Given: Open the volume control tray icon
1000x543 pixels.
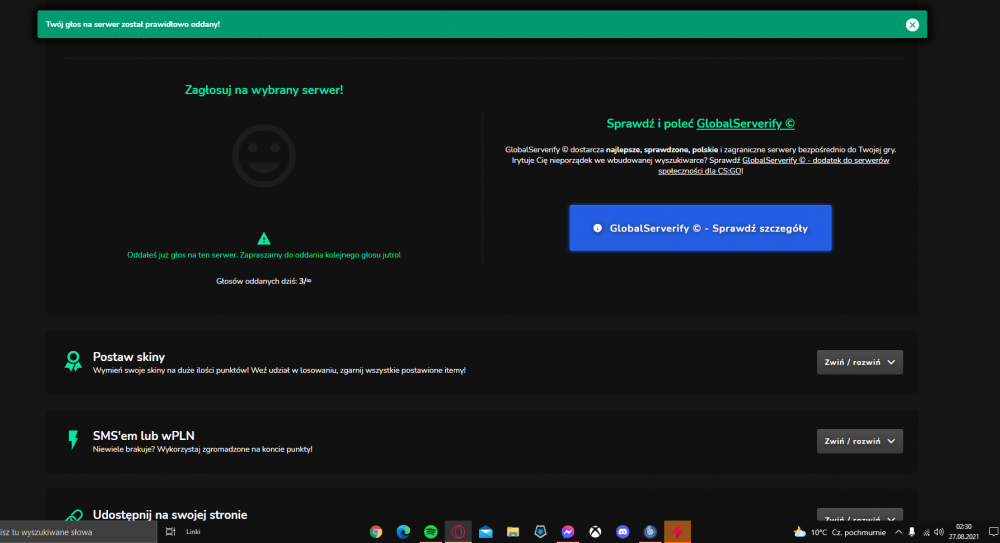Looking at the screenshot, I should click(939, 532).
